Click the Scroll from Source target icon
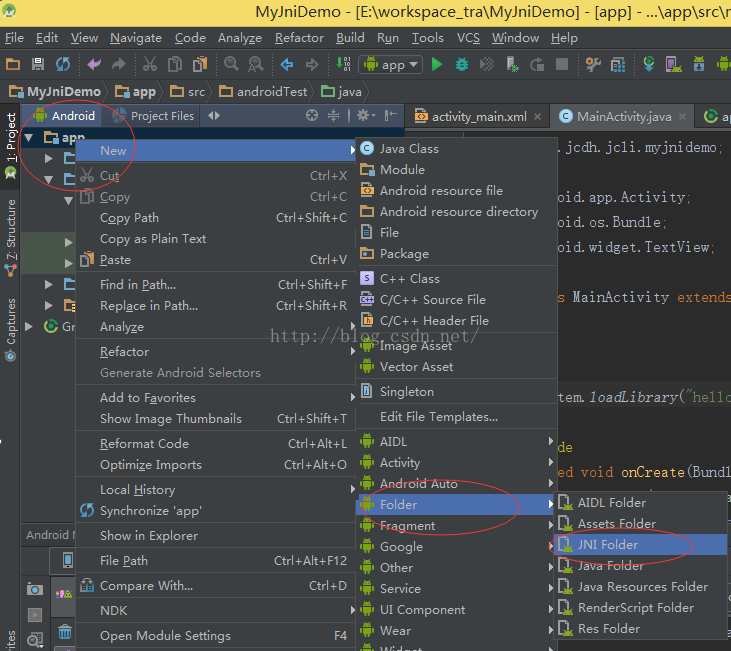Image resolution: width=731 pixels, height=651 pixels. click(312, 115)
